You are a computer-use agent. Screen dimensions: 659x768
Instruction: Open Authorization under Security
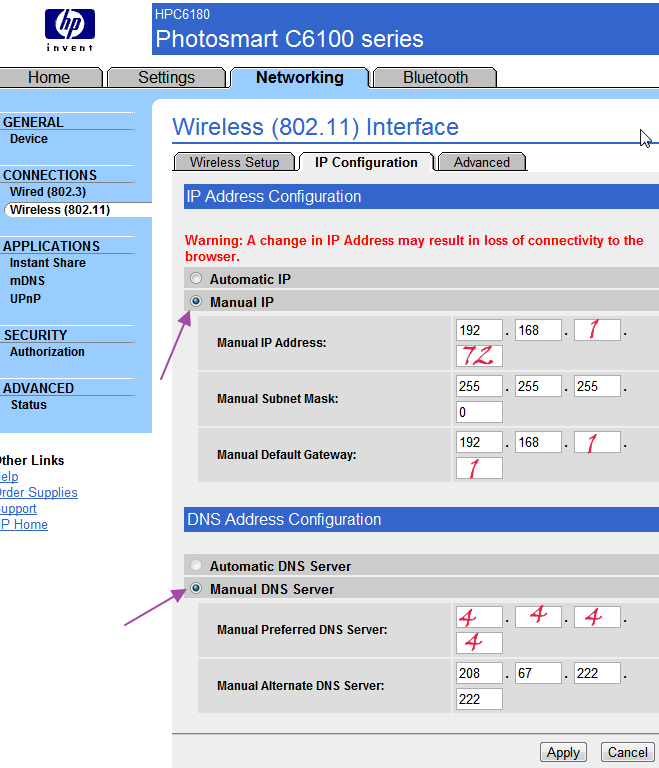(47, 352)
